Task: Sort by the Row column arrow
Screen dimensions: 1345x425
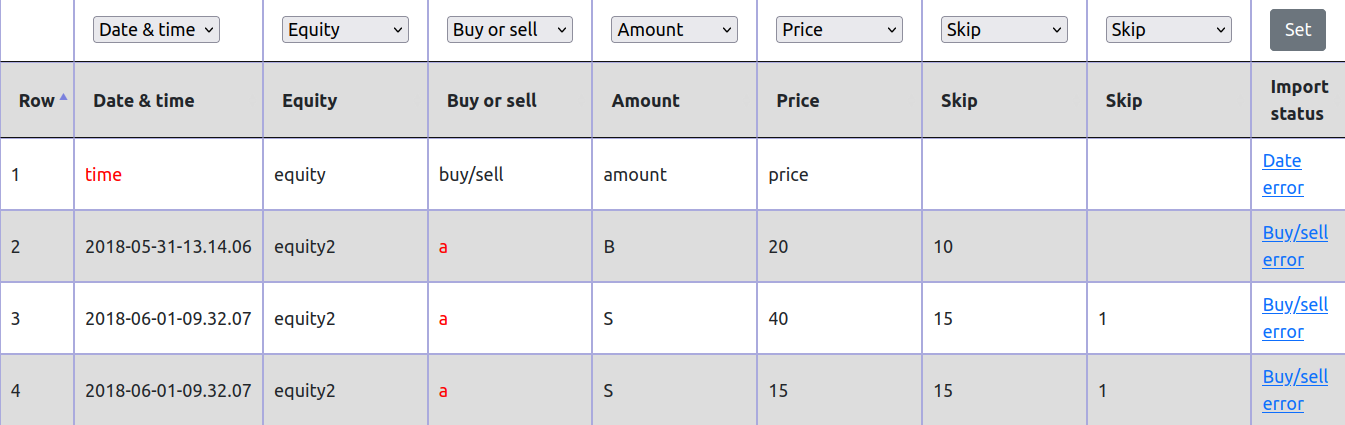Action: (x=64, y=97)
